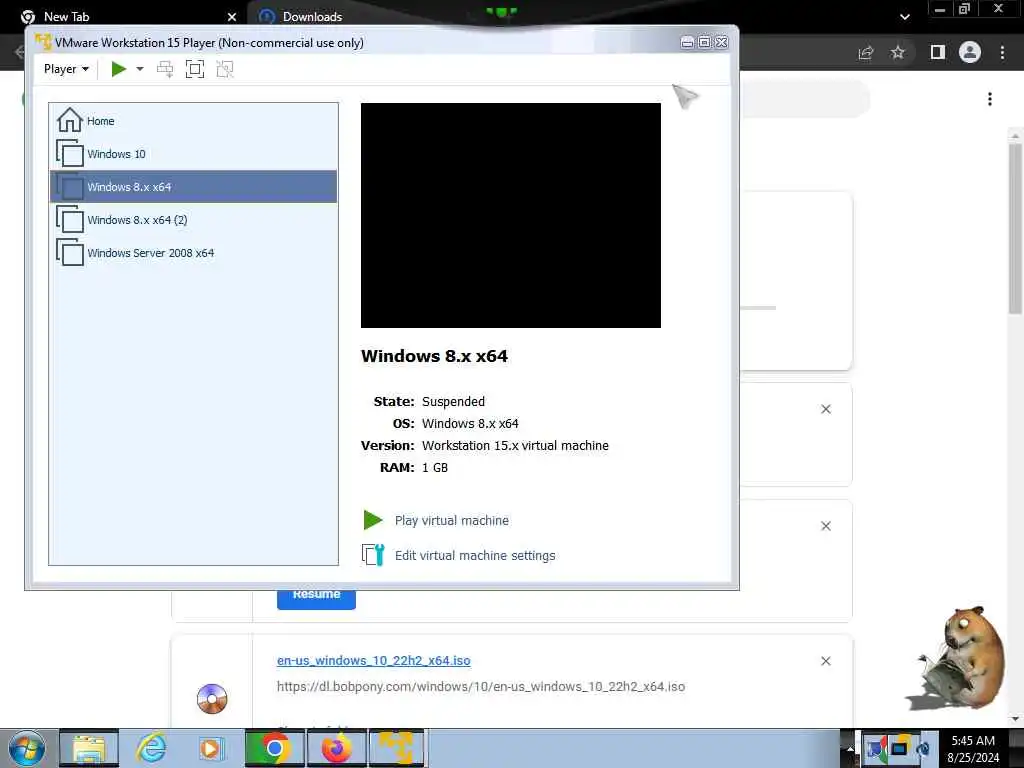1024x768 pixels.
Task: Select Windows Server 2008 x64 entry
Action: coord(193,253)
